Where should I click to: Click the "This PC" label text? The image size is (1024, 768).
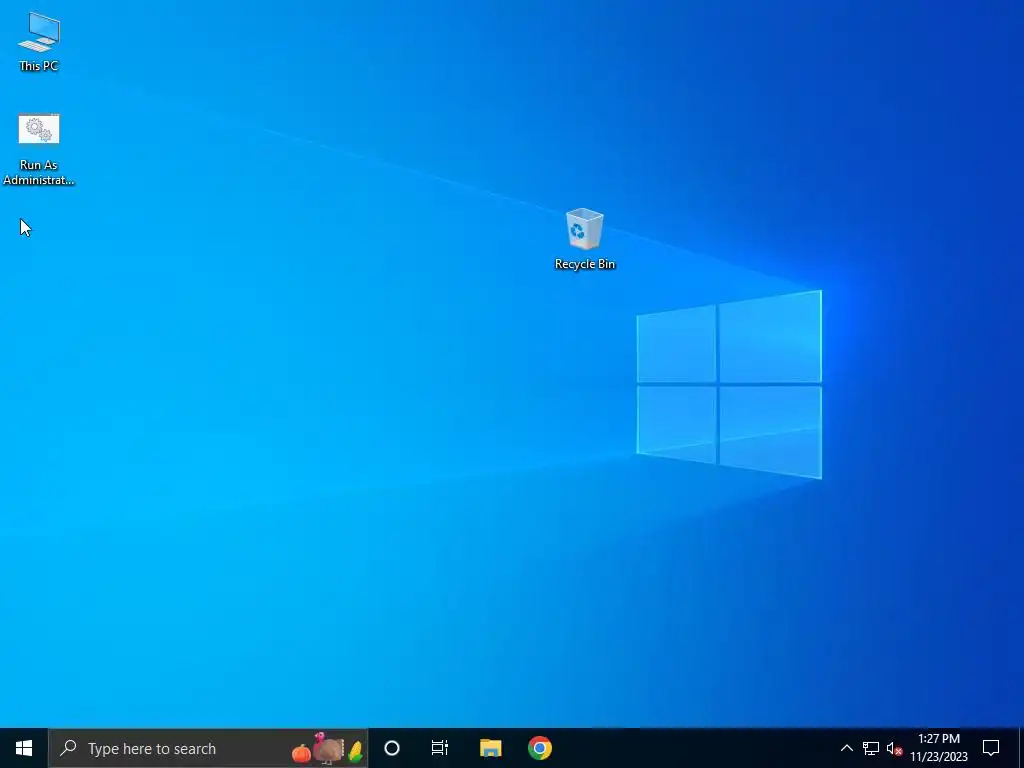(39, 65)
